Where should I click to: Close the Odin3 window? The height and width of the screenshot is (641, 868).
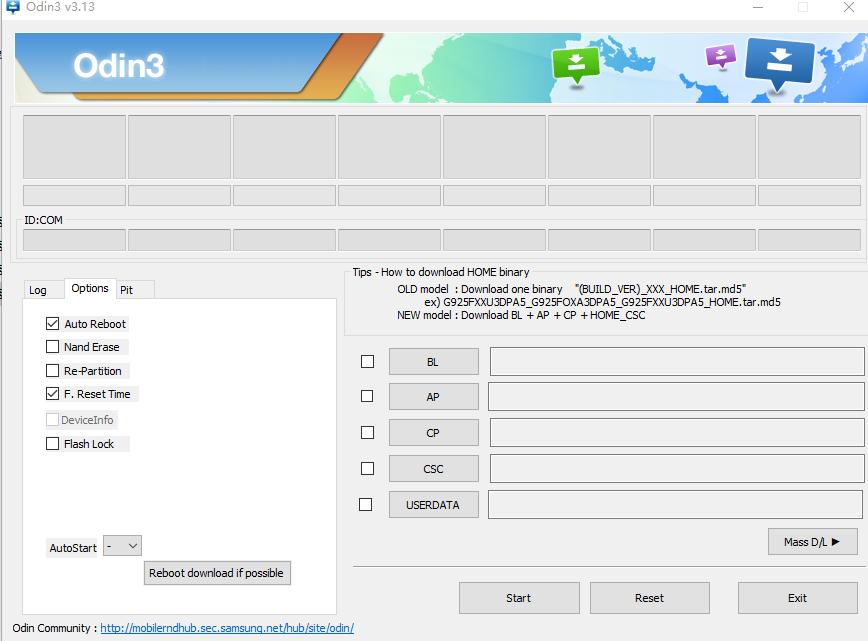[849, 7]
